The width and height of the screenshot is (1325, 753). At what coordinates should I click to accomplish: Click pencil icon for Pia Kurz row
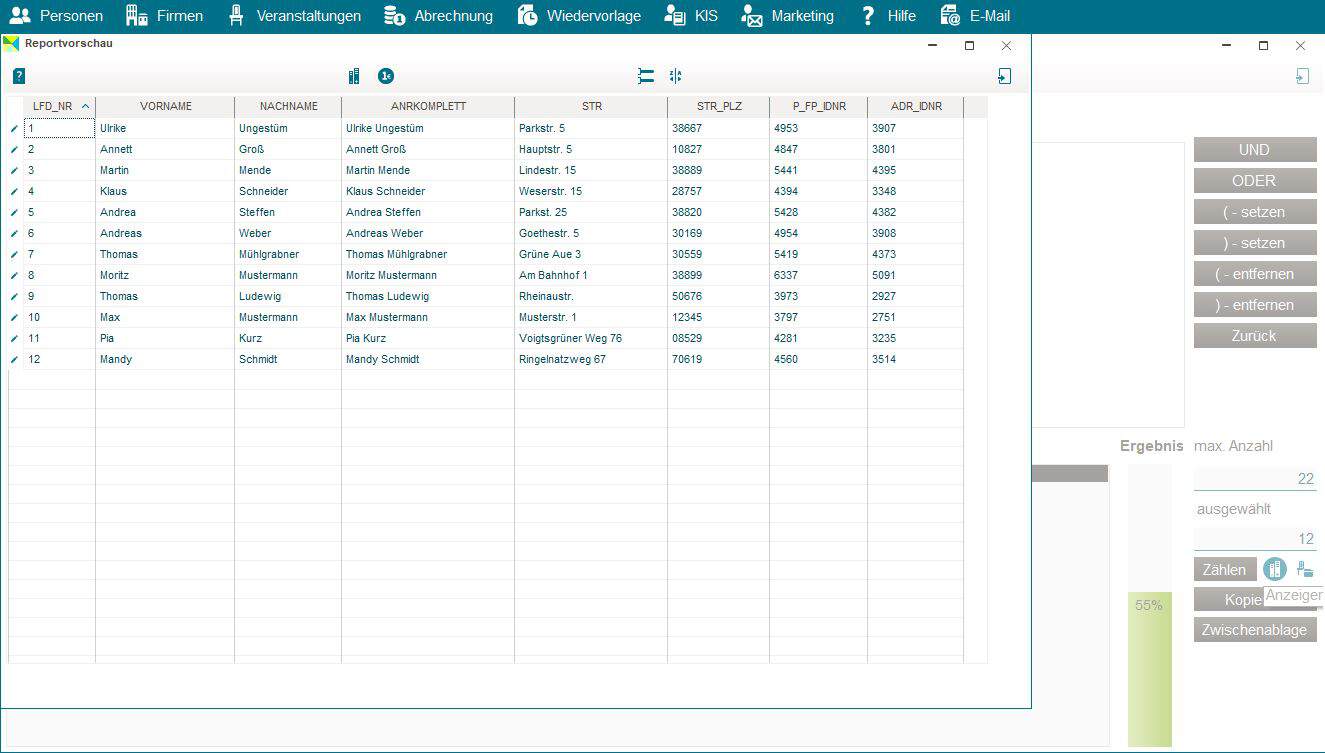[x=14, y=339]
